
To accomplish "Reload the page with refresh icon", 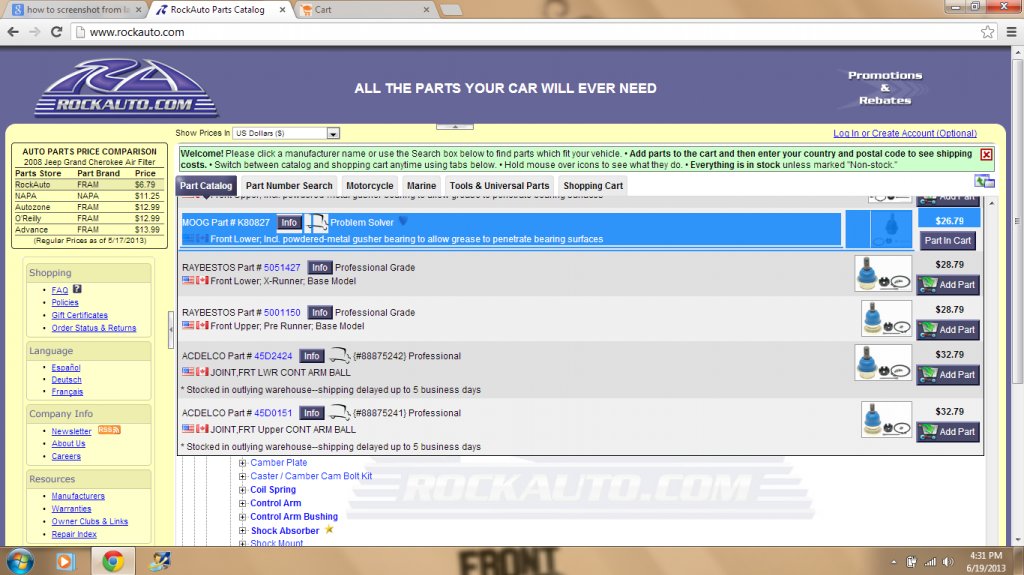I will 57,31.
